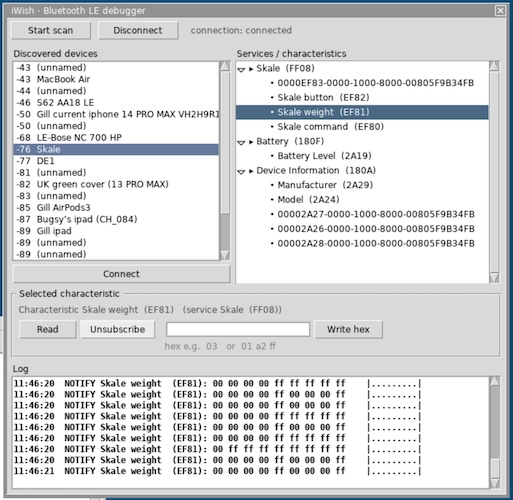
Task: Select the -43 (unnamed) device row
Action: [116, 68]
